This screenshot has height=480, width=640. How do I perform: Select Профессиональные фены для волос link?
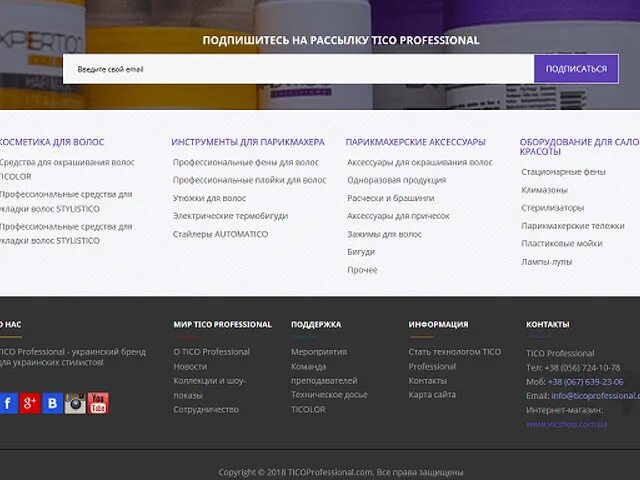pos(246,162)
